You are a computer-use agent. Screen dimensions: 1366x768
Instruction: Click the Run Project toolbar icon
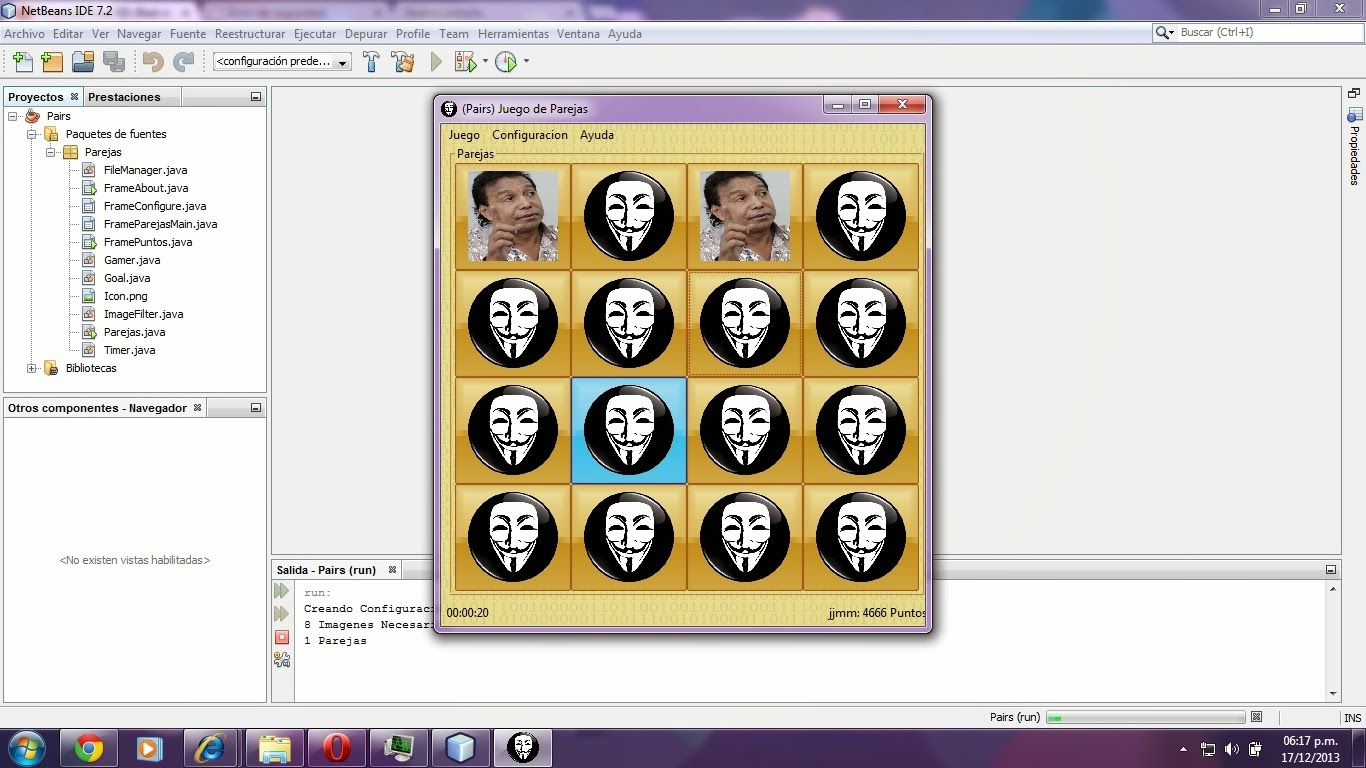tap(436, 61)
